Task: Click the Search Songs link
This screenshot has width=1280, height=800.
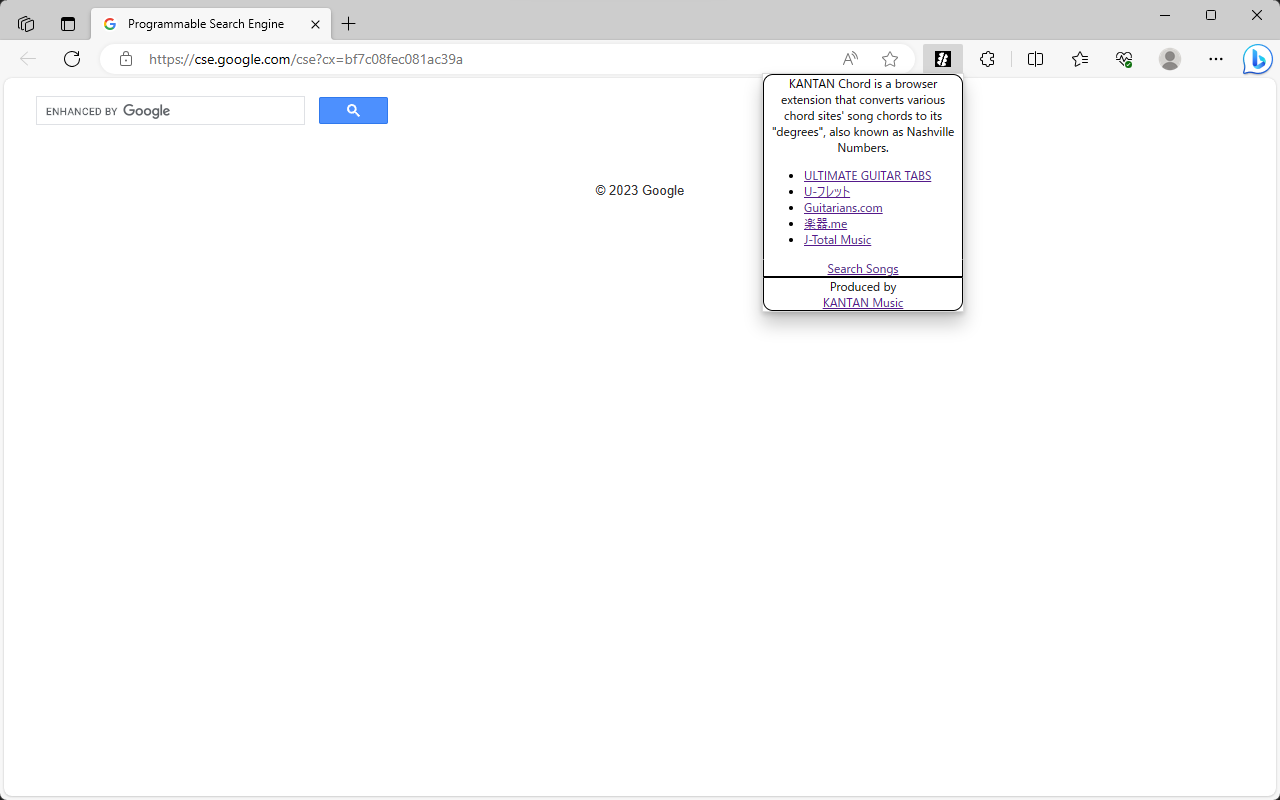Action: (x=863, y=269)
